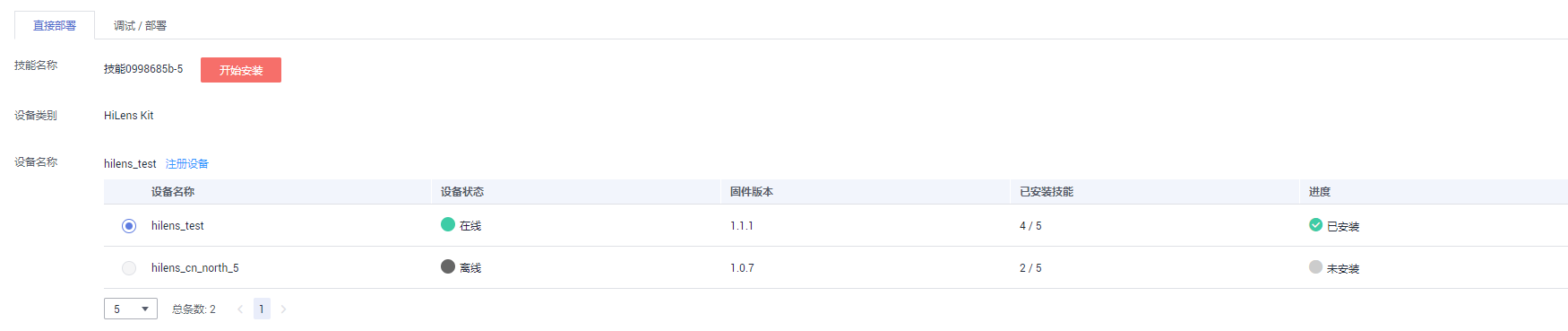Click the hilens_cn_north_5 device name

point(195,268)
